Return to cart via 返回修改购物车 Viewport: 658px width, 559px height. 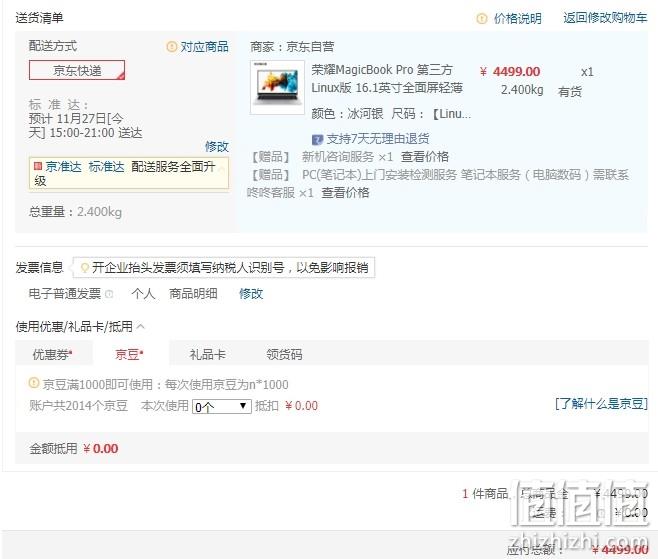pyautogui.click(x=605, y=18)
